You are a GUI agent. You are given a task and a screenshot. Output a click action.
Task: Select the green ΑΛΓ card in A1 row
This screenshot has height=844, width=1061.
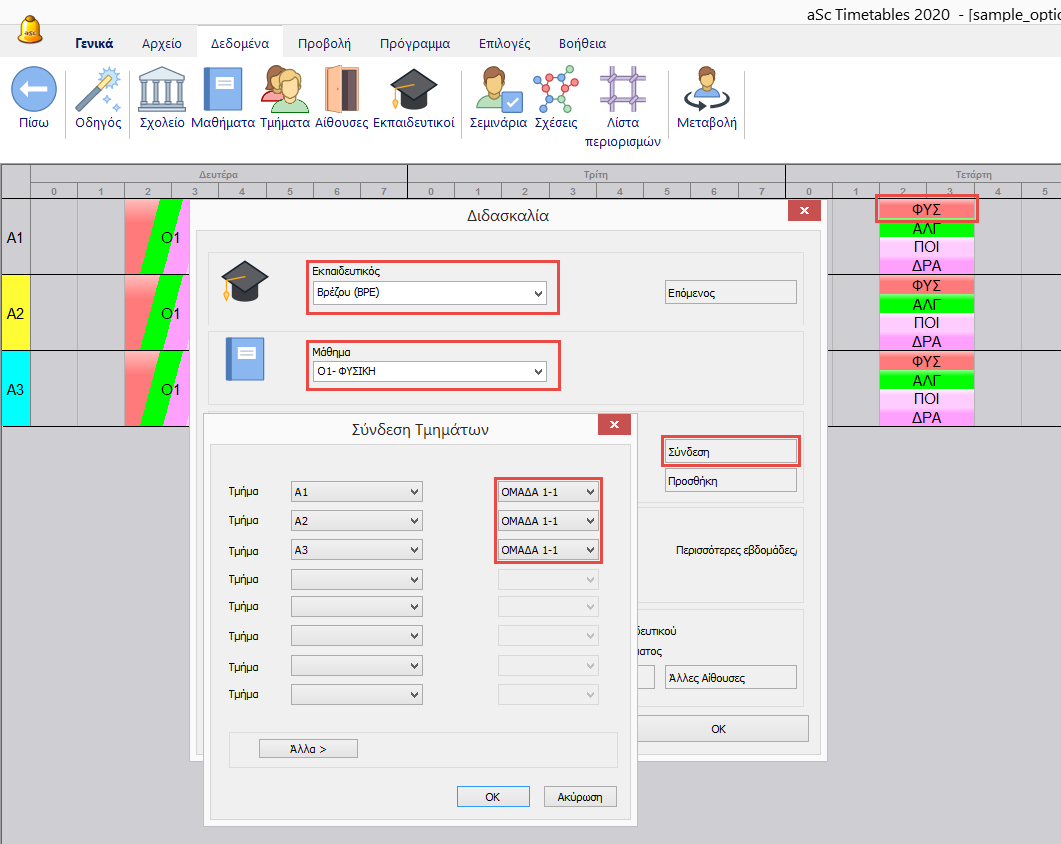926,229
